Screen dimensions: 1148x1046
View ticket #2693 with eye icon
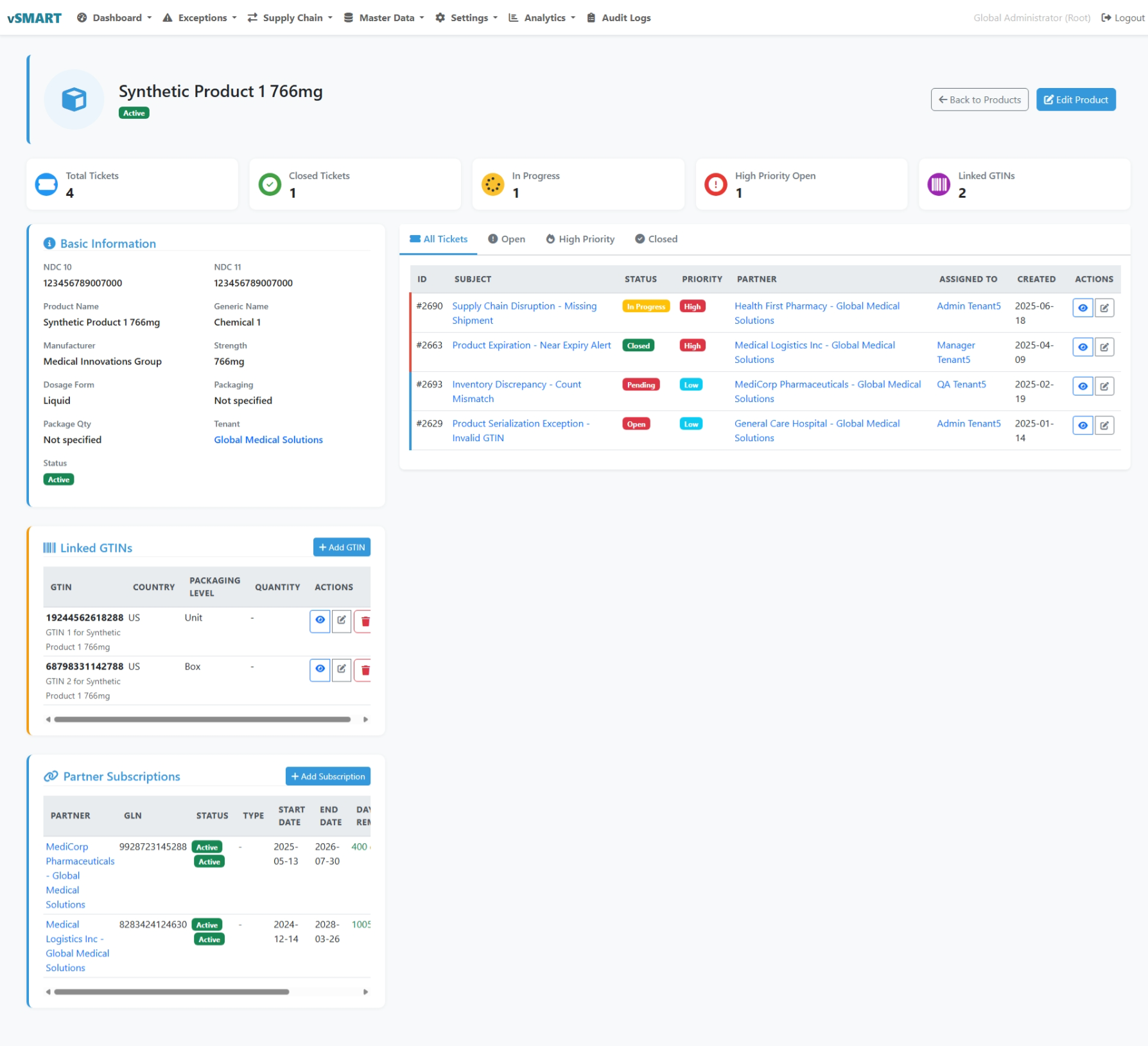point(1083,387)
